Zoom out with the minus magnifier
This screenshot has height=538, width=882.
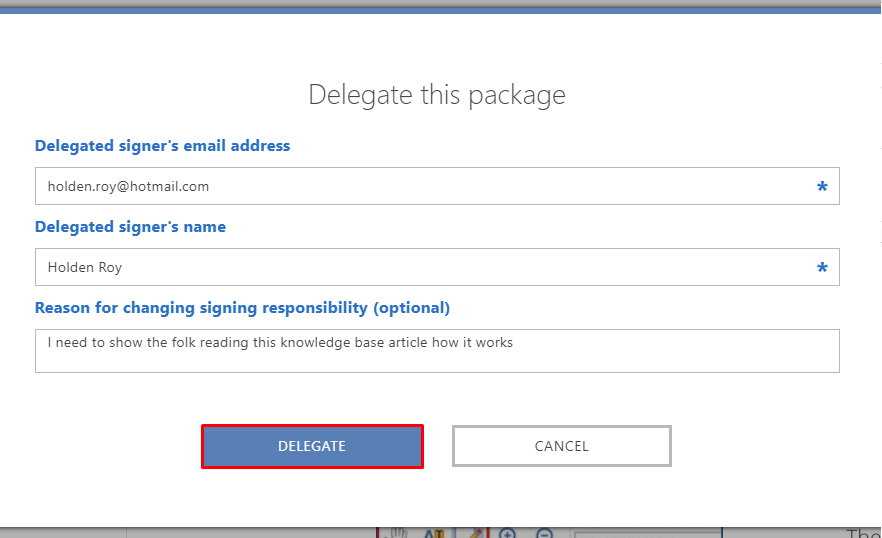click(544, 533)
